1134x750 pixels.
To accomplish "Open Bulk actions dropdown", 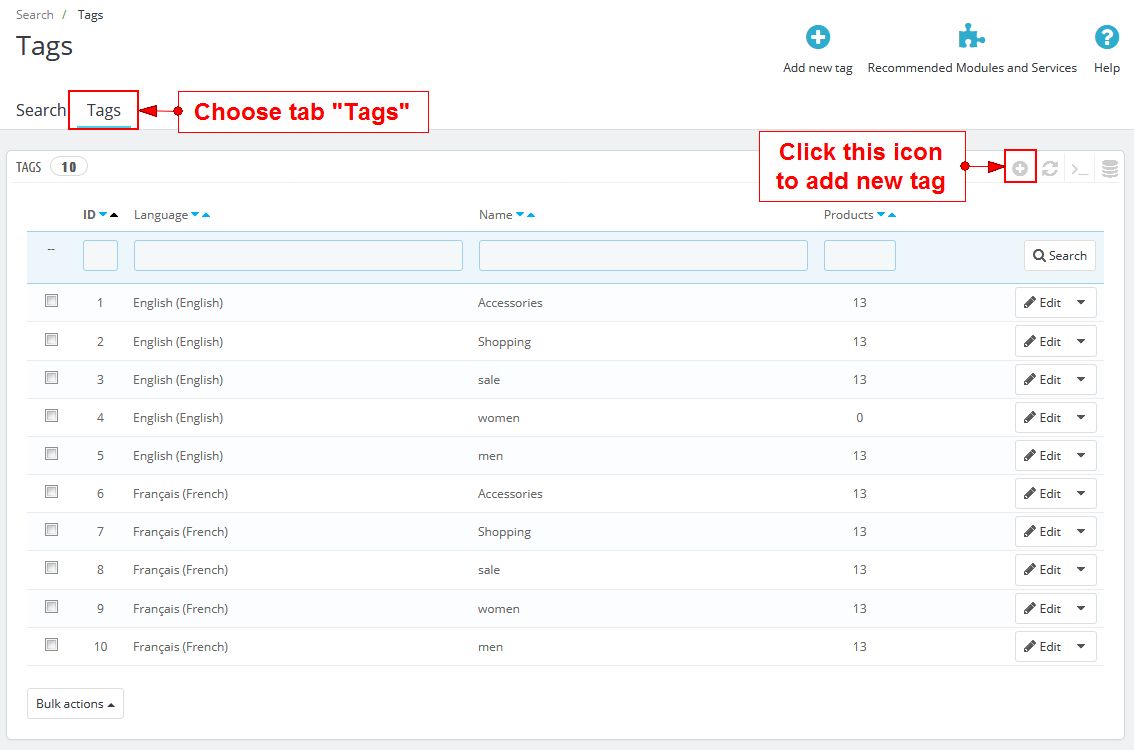I will pos(75,704).
